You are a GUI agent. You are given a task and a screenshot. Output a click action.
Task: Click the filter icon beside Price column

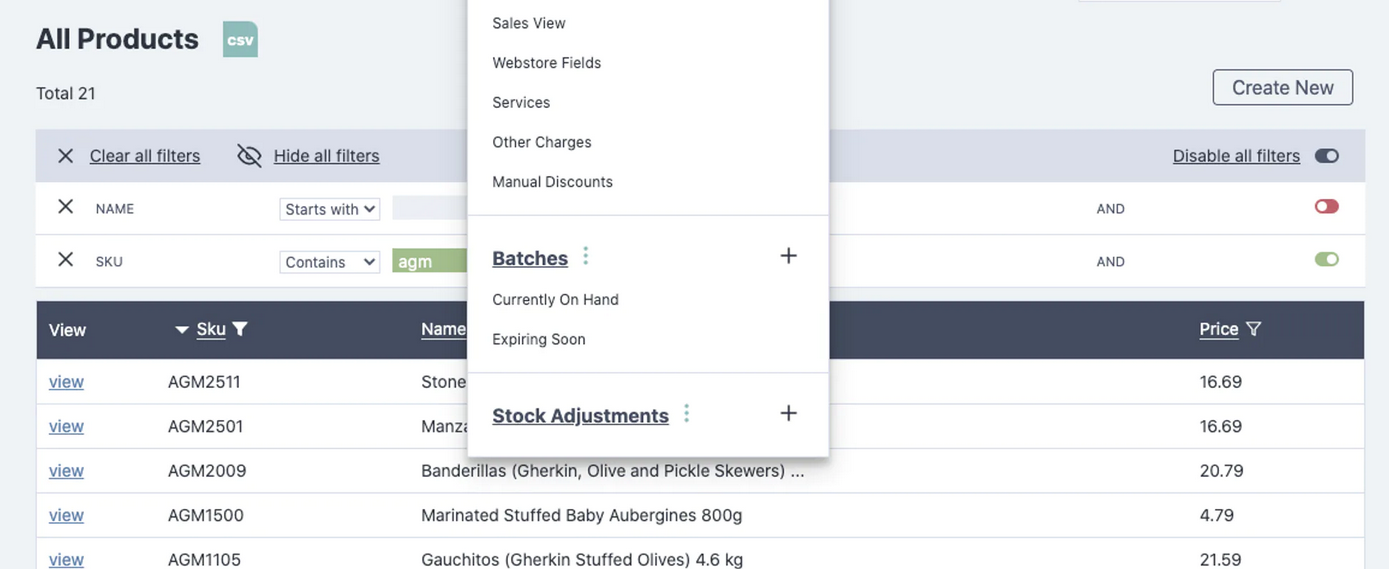point(1254,329)
